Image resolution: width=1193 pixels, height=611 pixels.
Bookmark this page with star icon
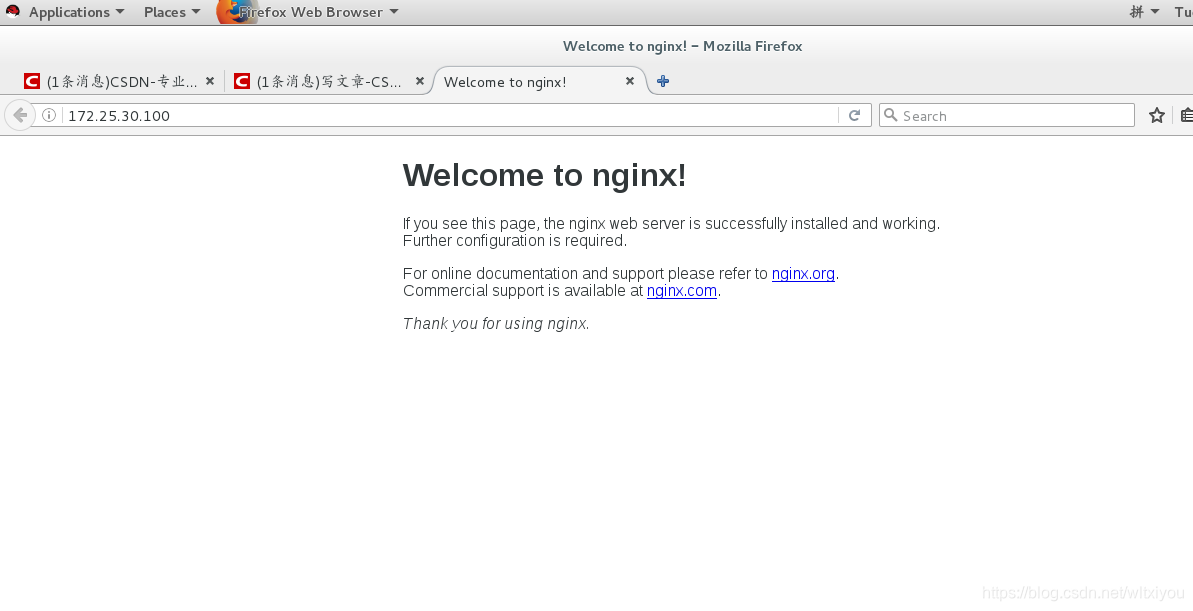tap(1156, 115)
